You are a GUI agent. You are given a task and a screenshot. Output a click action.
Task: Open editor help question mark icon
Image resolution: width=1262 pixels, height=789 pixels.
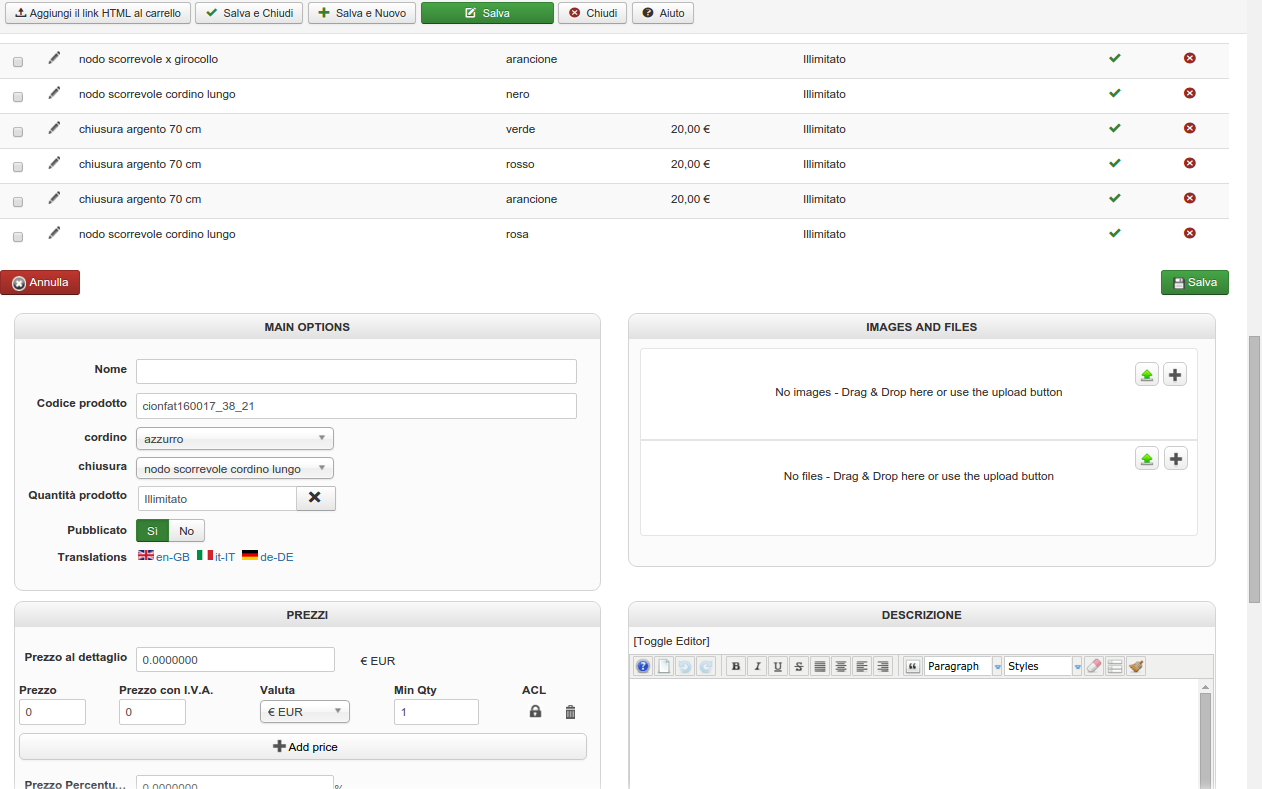tap(643, 666)
